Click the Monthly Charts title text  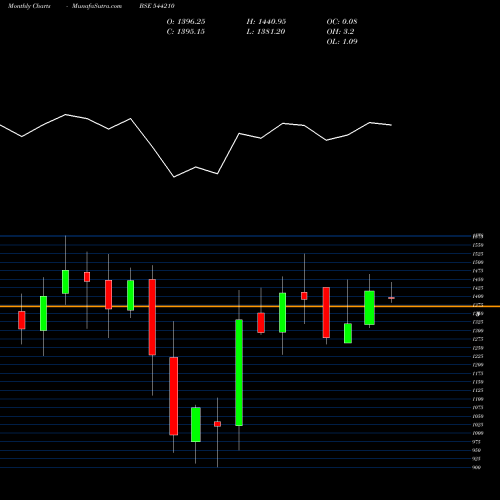pos(29,6)
